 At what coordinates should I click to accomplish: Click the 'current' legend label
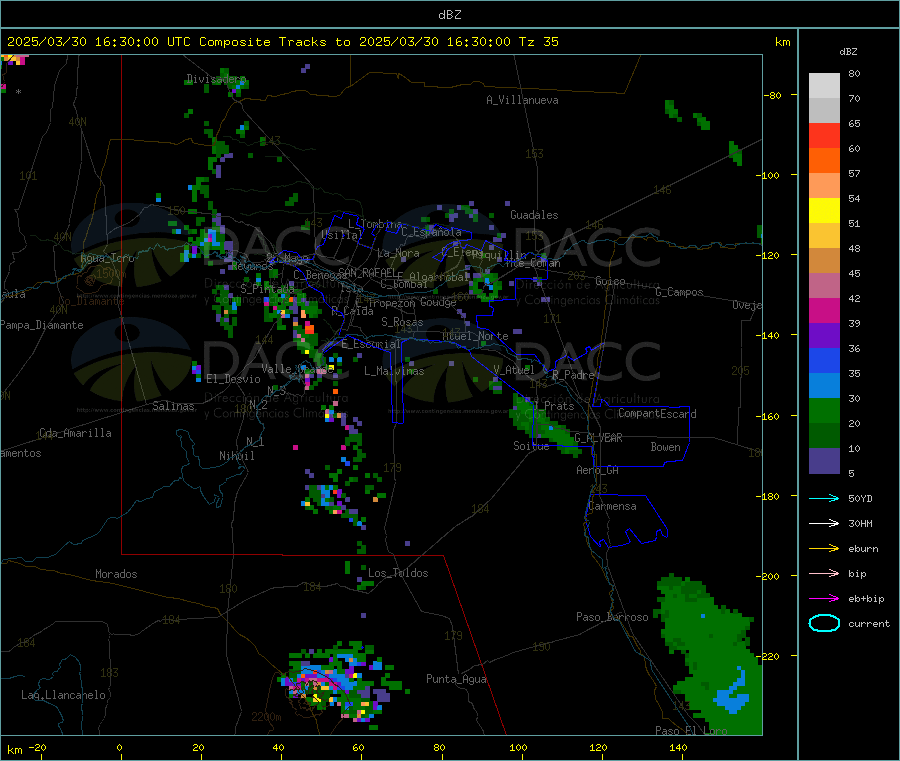click(869, 623)
